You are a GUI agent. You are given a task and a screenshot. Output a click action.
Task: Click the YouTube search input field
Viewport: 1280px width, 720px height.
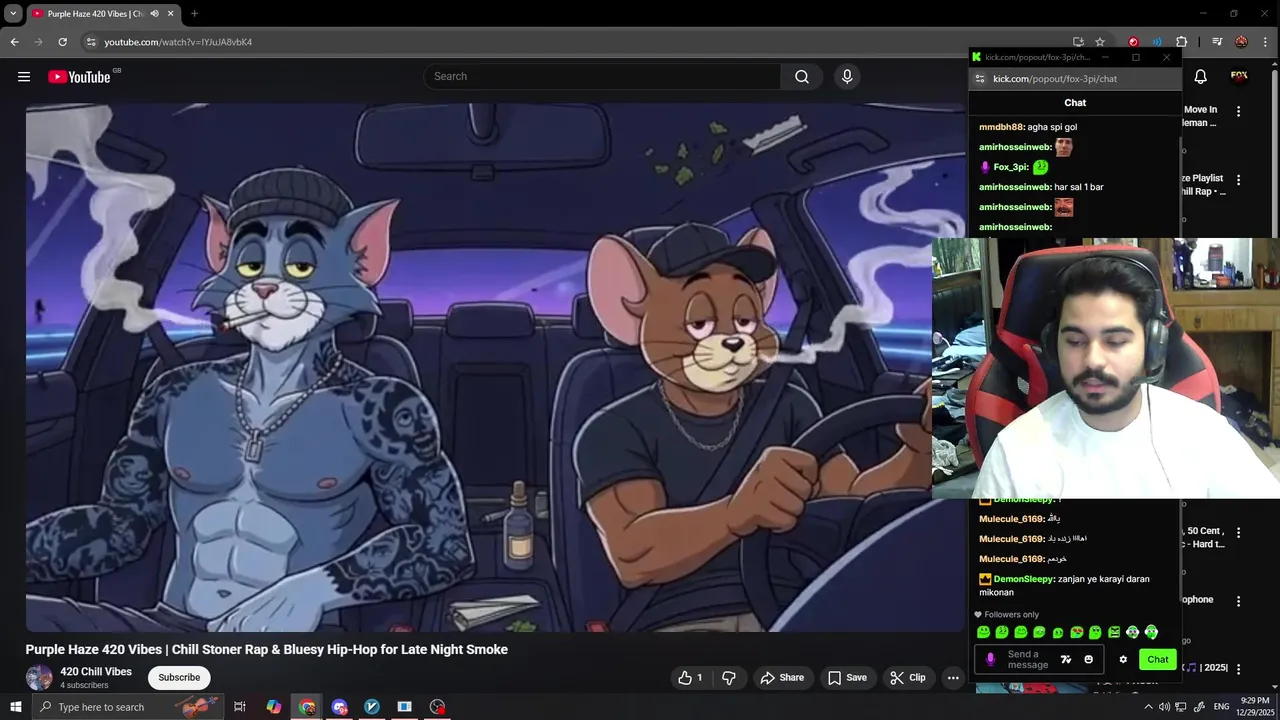coord(603,77)
